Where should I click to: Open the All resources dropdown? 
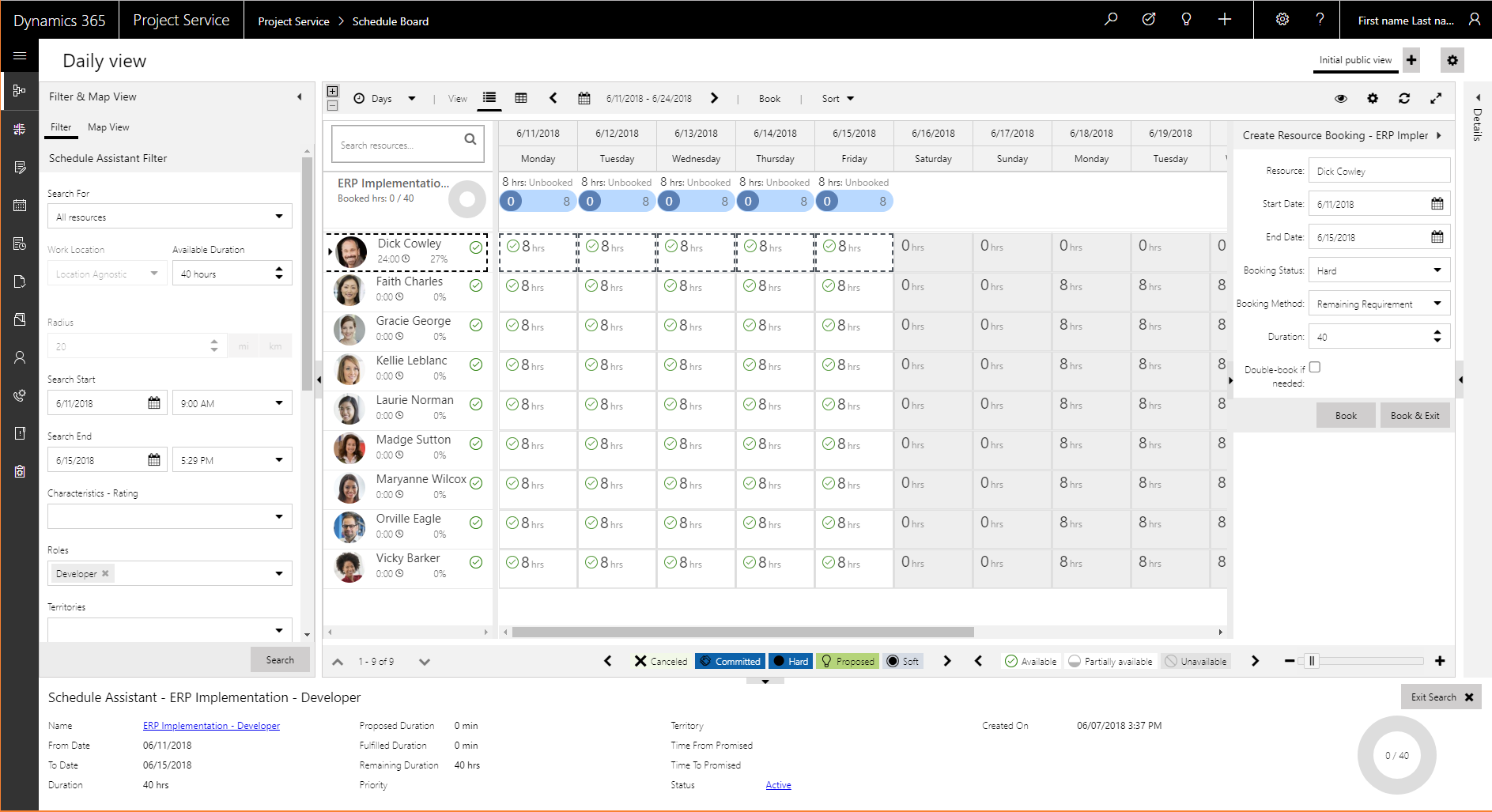point(170,217)
